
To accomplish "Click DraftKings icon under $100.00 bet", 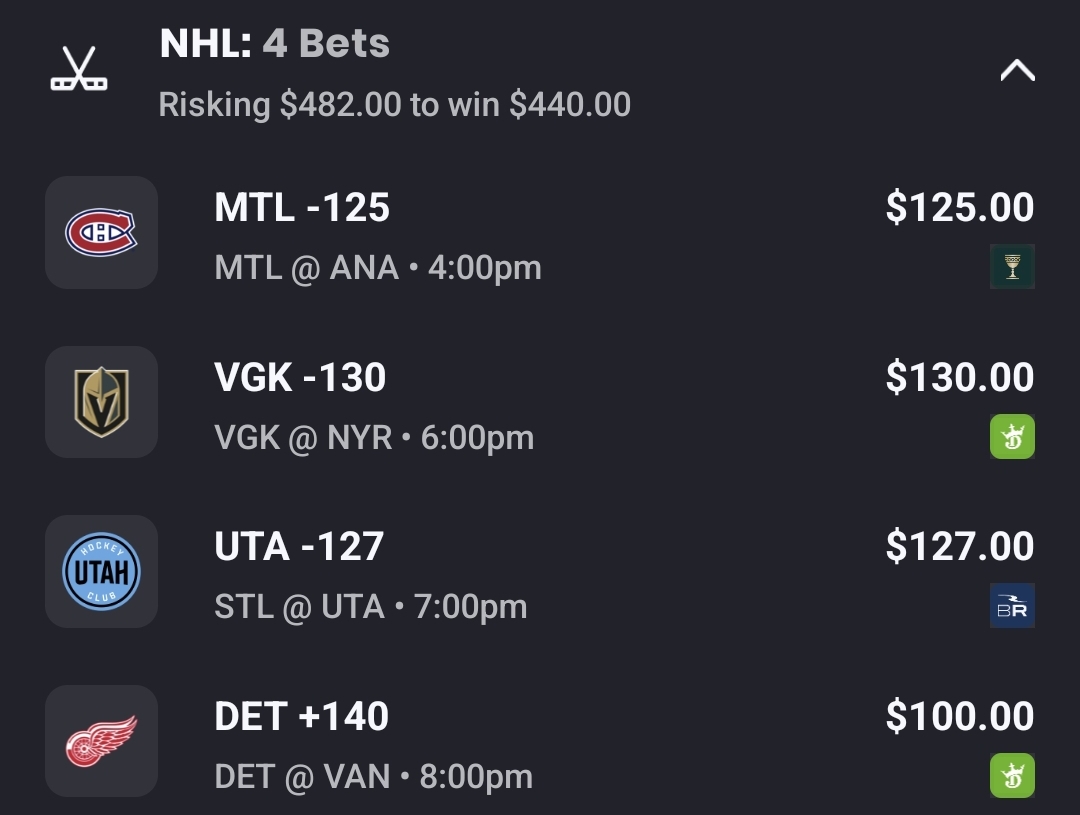I will pyautogui.click(x=1012, y=775).
